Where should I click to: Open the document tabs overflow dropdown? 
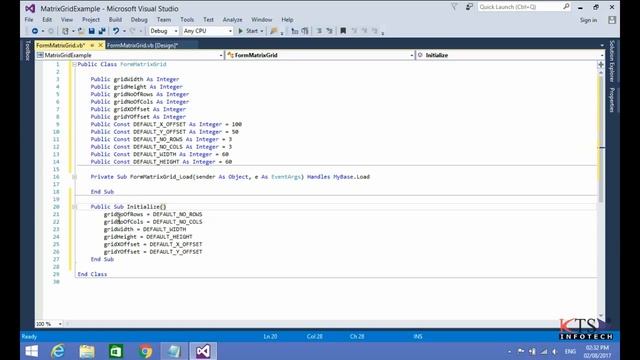click(x=602, y=45)
